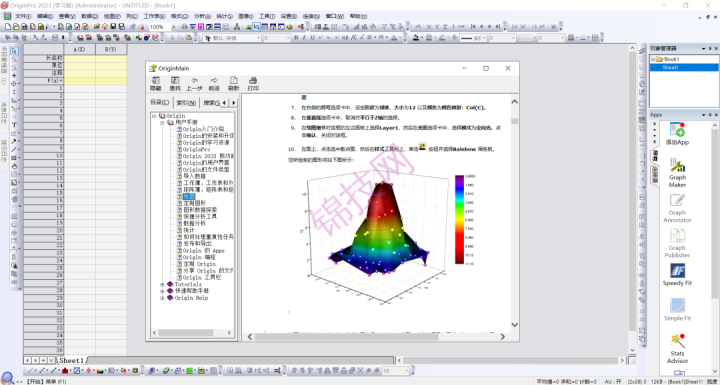Image resolution: width=720 pixels, height=385 pixels.
Task: Toggle underline formatting button
Action: click(312, 38)
